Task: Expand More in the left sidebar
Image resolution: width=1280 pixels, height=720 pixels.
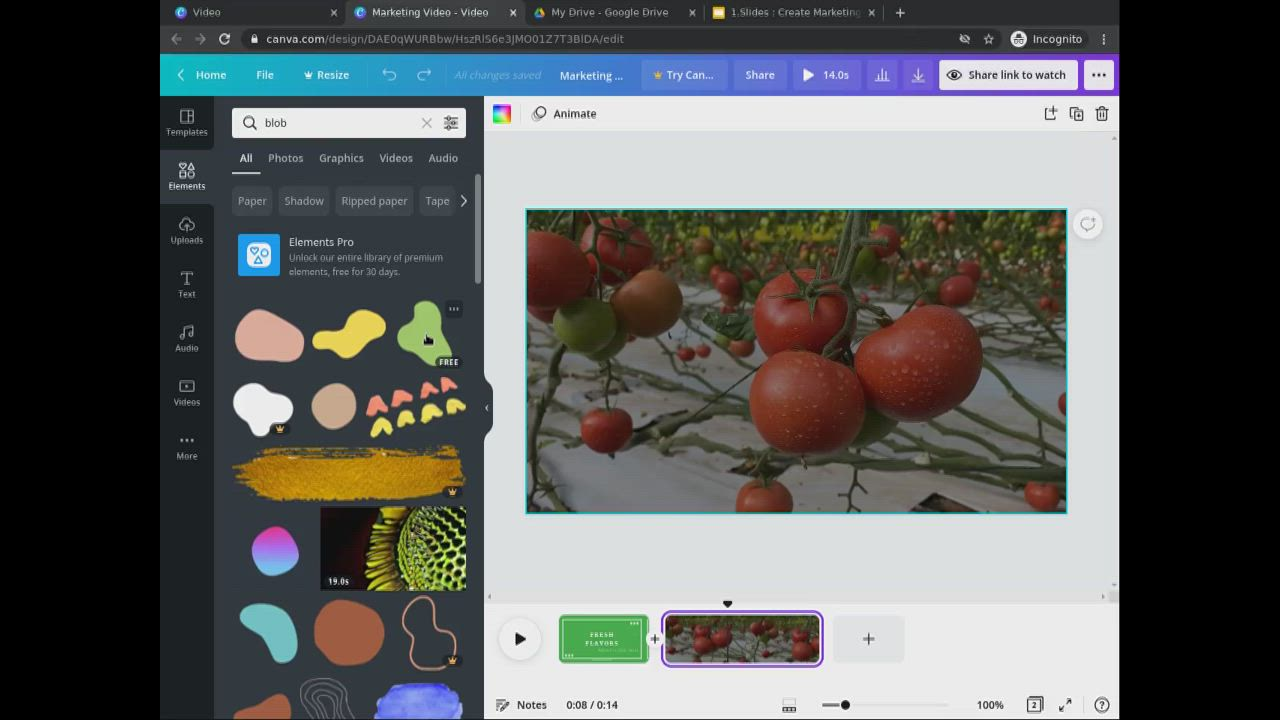Action: click(186, 447)
